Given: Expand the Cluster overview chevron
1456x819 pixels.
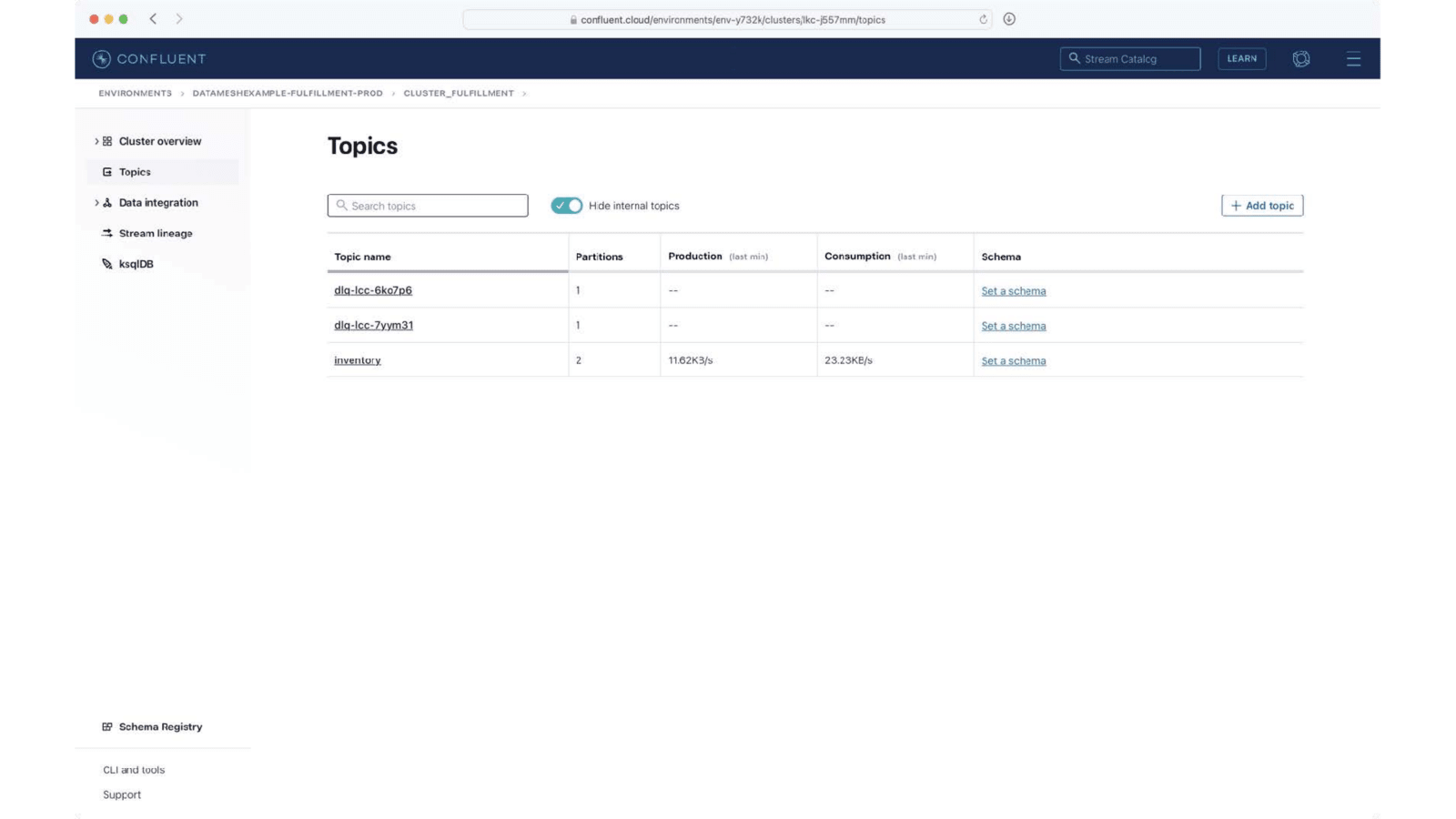Looking at the screenshot, I should tap(96, 141).
